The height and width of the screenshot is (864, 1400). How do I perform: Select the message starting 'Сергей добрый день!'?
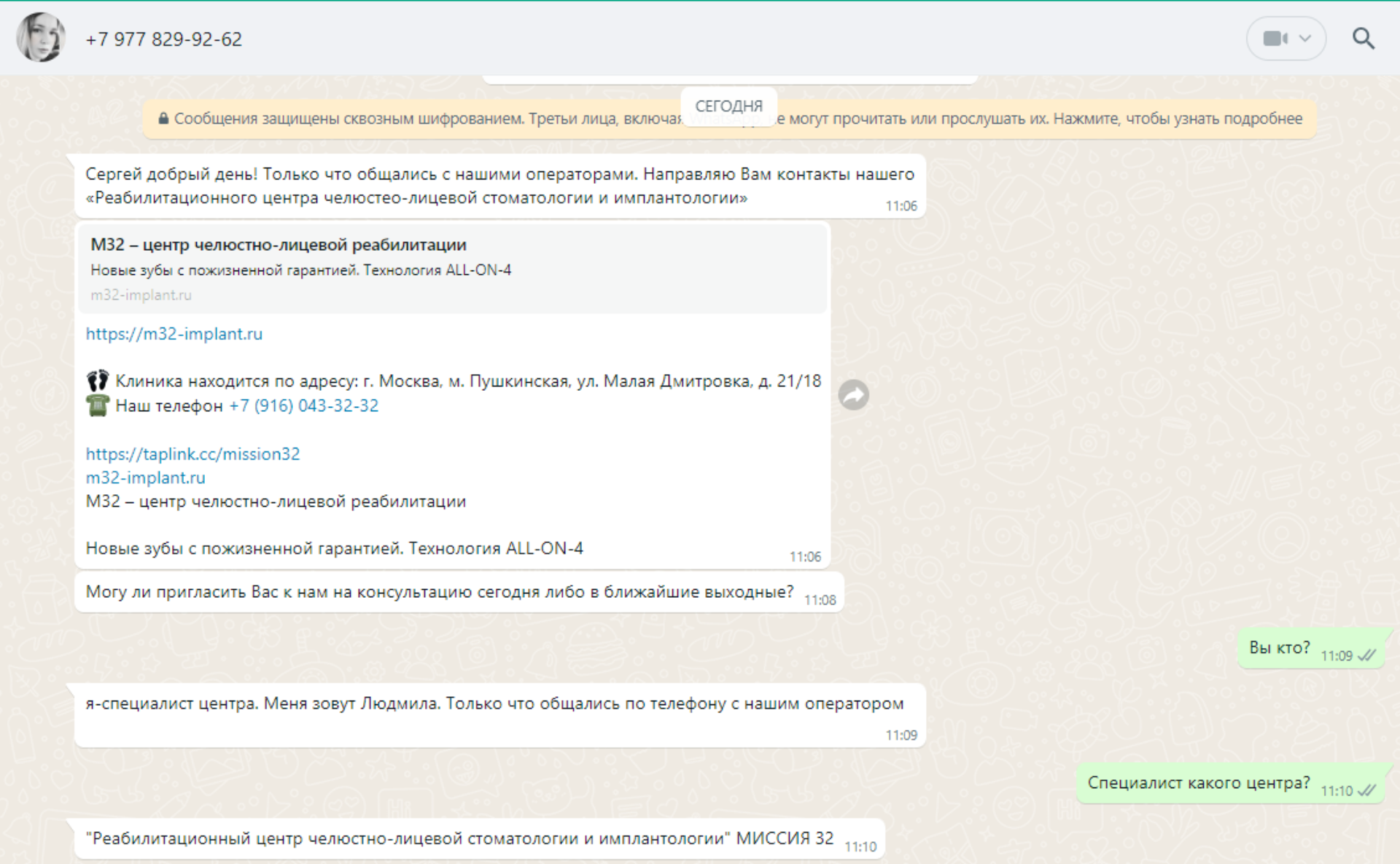pos(500,187)
